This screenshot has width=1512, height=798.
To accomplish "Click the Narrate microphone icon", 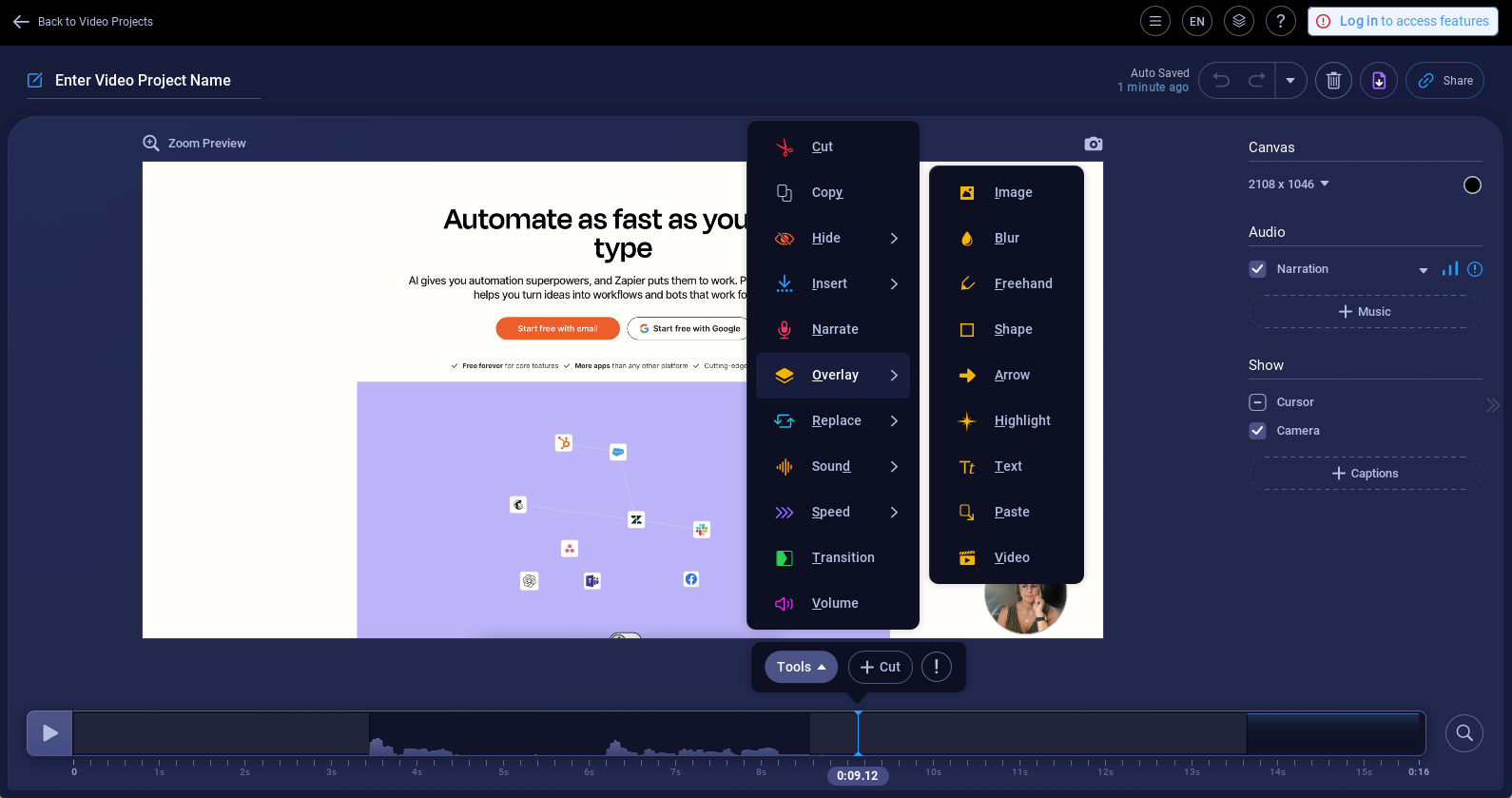I will (x=785, y=329).
